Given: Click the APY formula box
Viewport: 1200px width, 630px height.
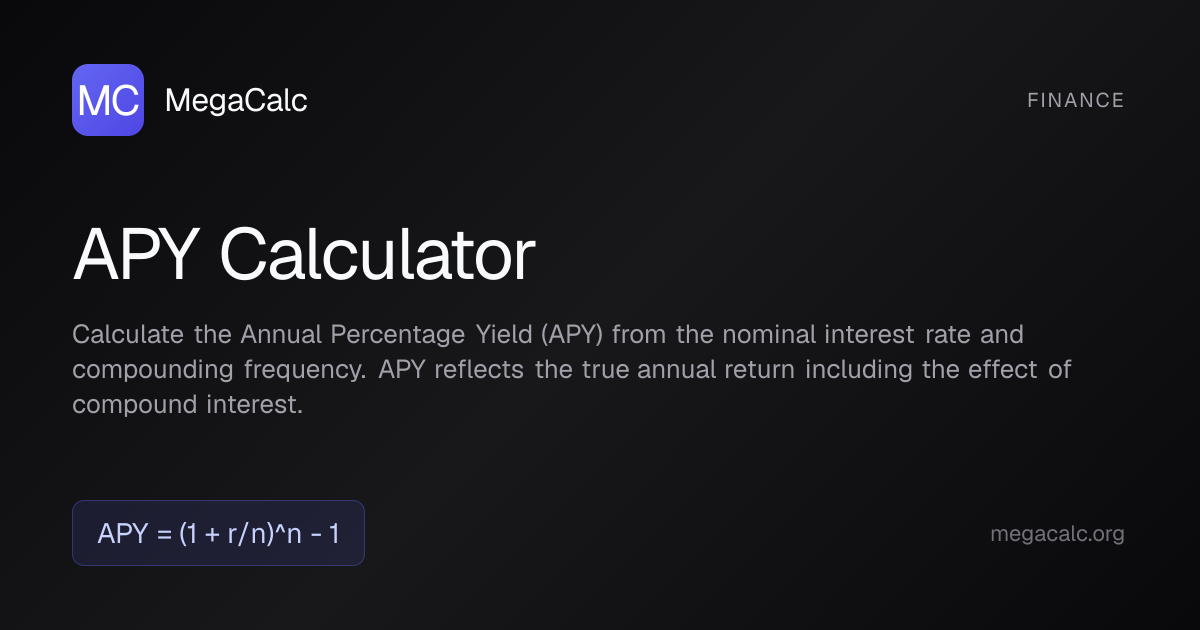Looking at the screenshot, I should coord(218,533).
